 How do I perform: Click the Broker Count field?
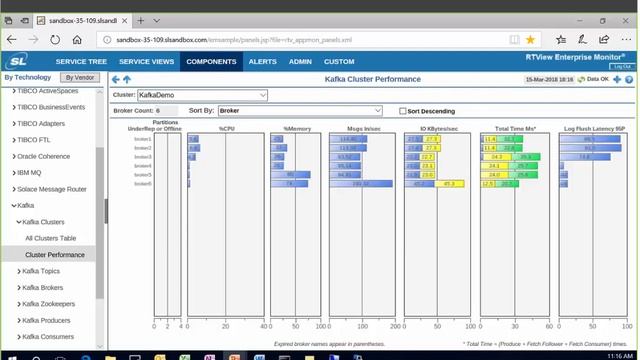166,111
